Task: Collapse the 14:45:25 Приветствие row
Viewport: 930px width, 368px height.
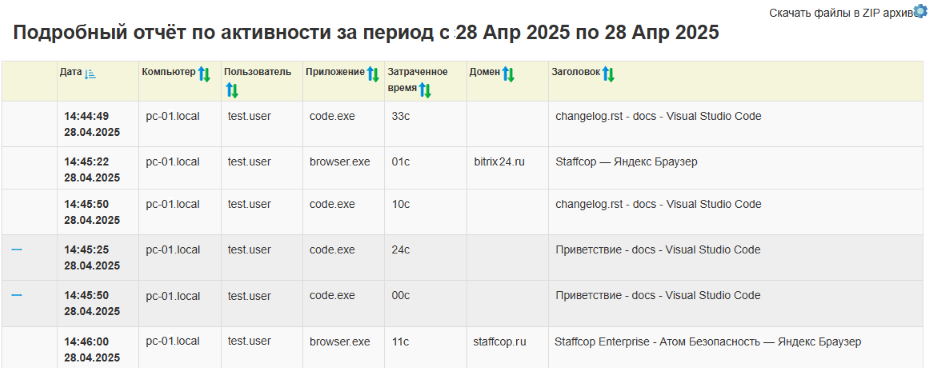Action: coord(17,250)
